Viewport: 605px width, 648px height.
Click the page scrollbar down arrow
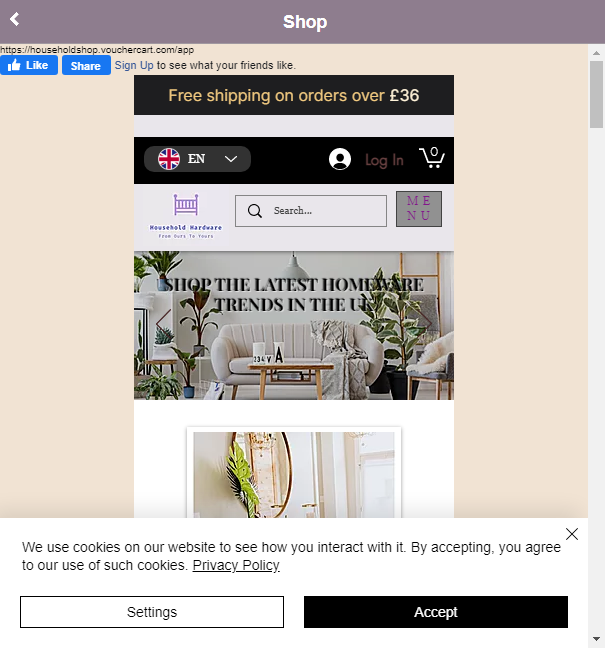[x=596, y=639]
